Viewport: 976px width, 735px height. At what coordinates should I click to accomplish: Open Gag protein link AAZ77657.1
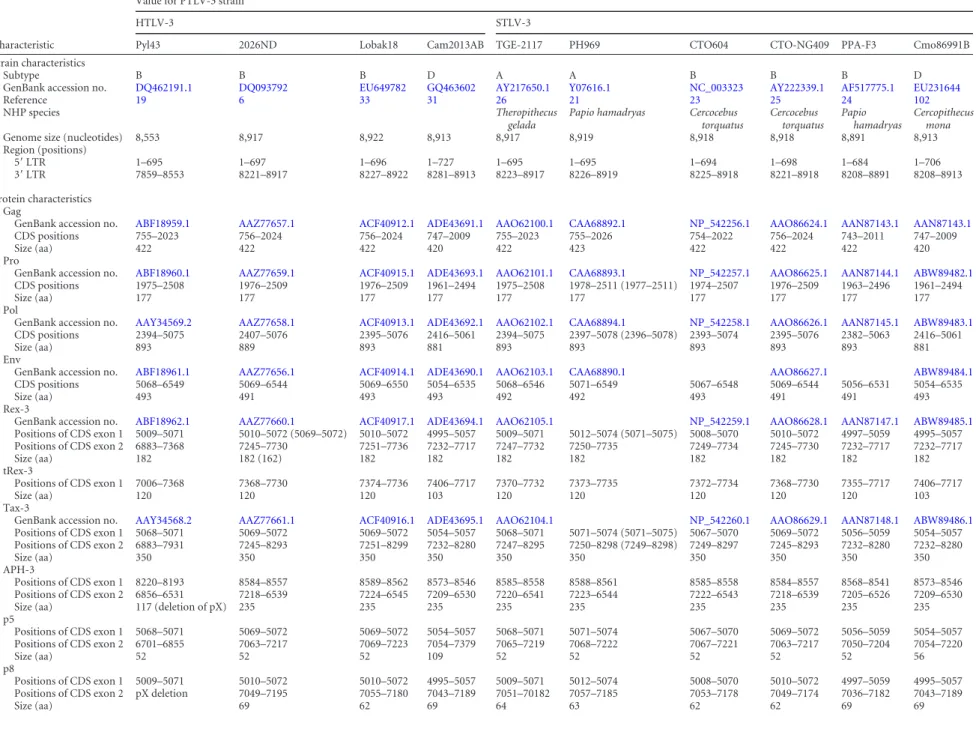(x=267, y=223)
